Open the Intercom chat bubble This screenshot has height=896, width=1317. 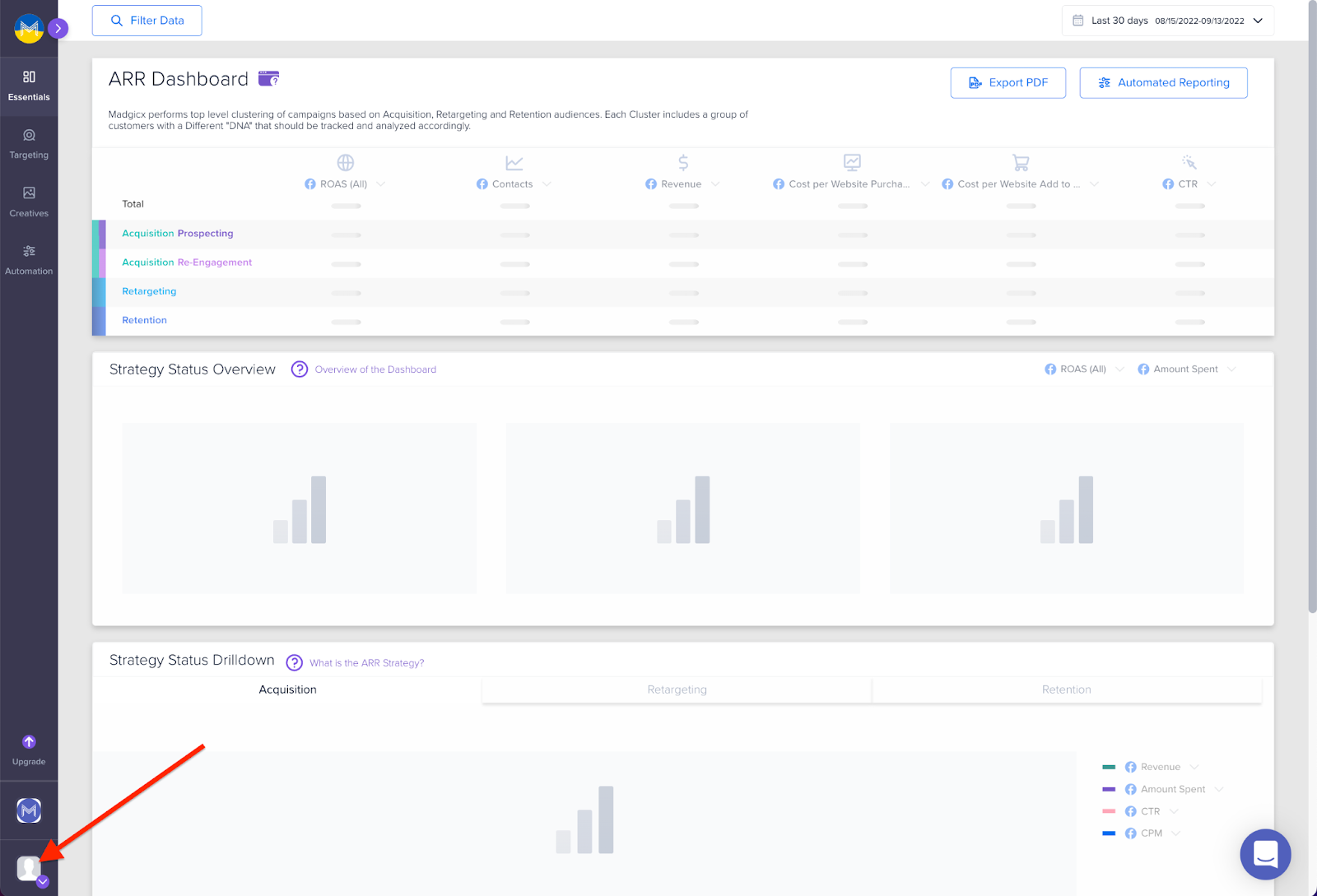pos(1265,855)
